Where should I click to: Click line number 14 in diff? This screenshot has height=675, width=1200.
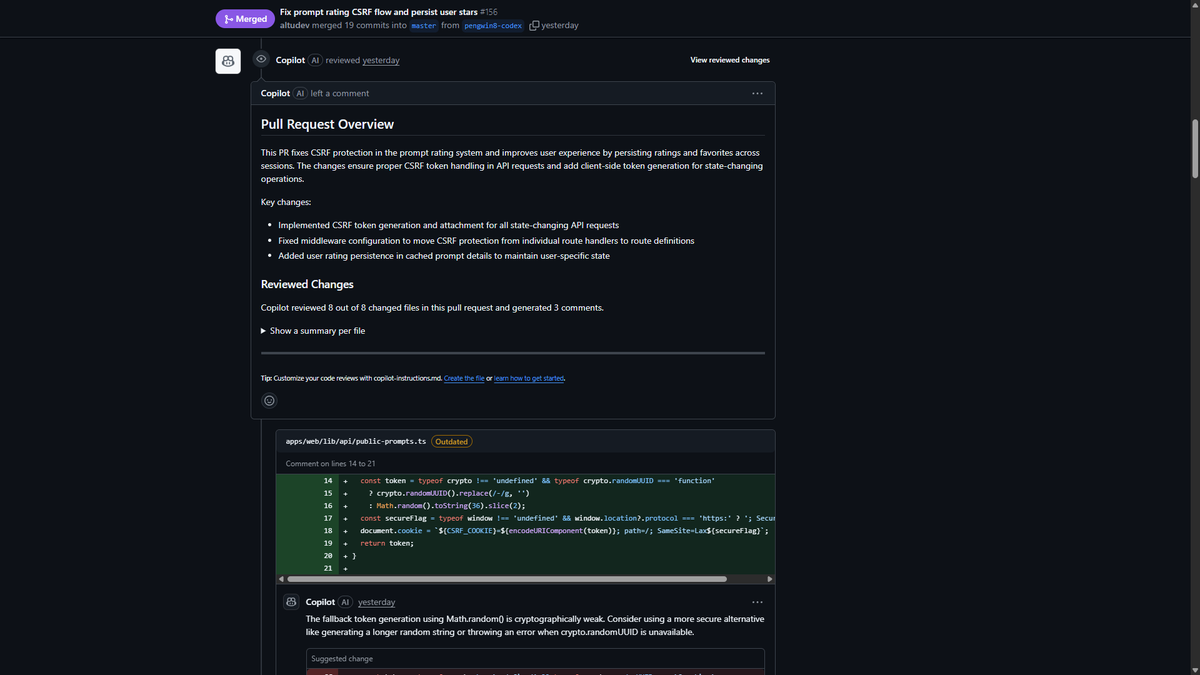pyautogui.click(x=328, y=481)
